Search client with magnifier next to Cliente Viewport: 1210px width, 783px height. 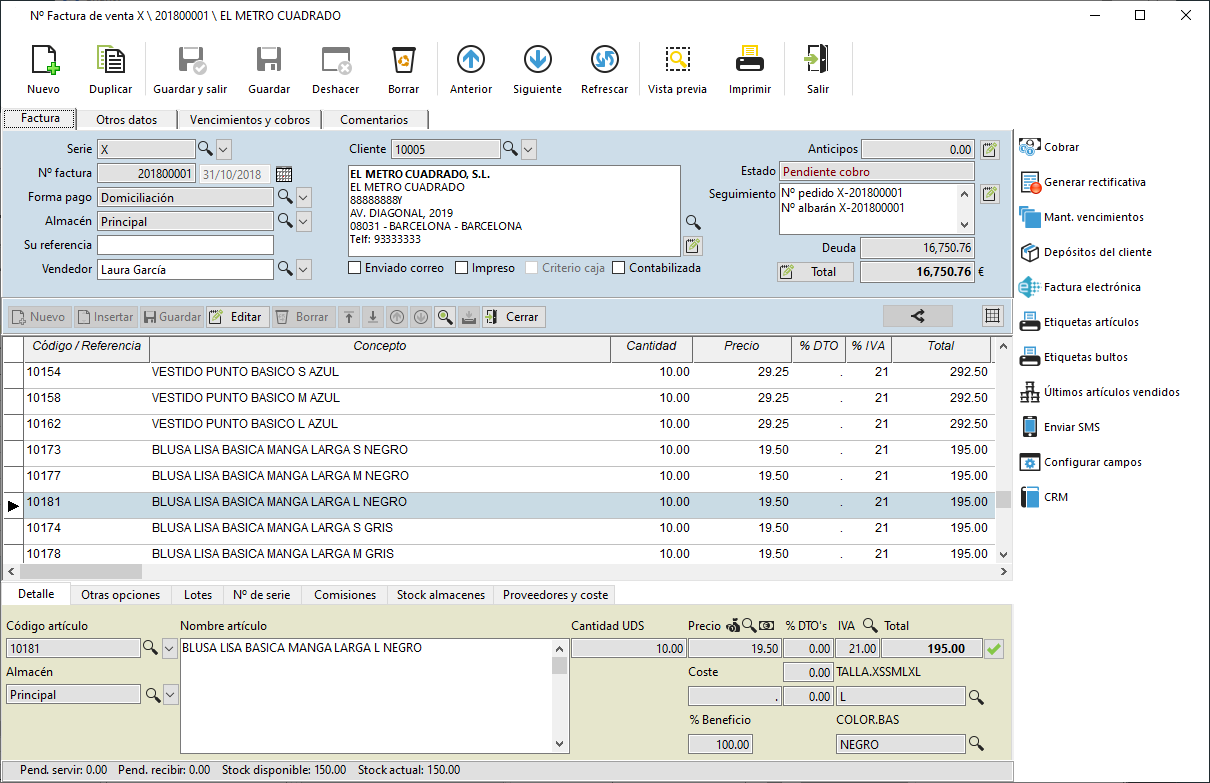coord(510,149)
